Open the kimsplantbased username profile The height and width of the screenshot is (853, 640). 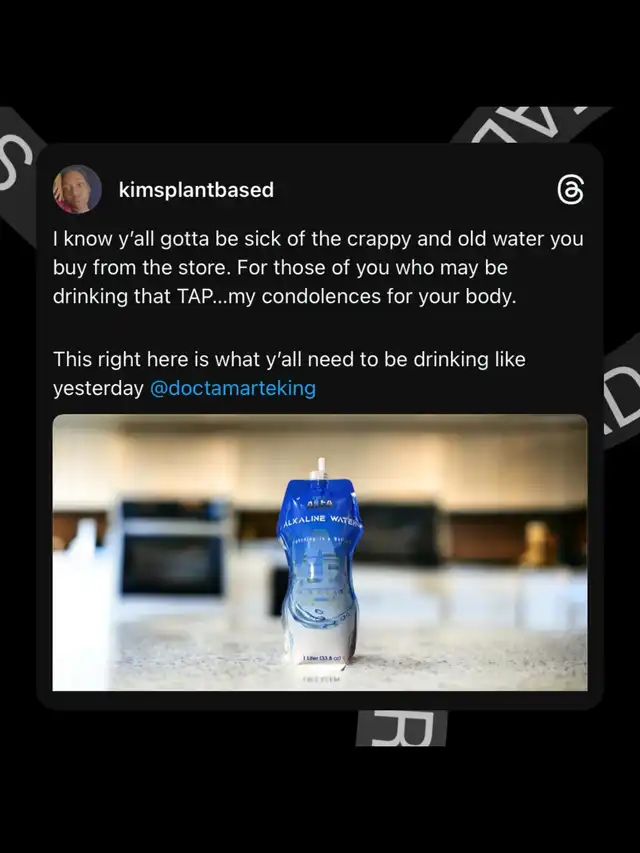point(196,190)
